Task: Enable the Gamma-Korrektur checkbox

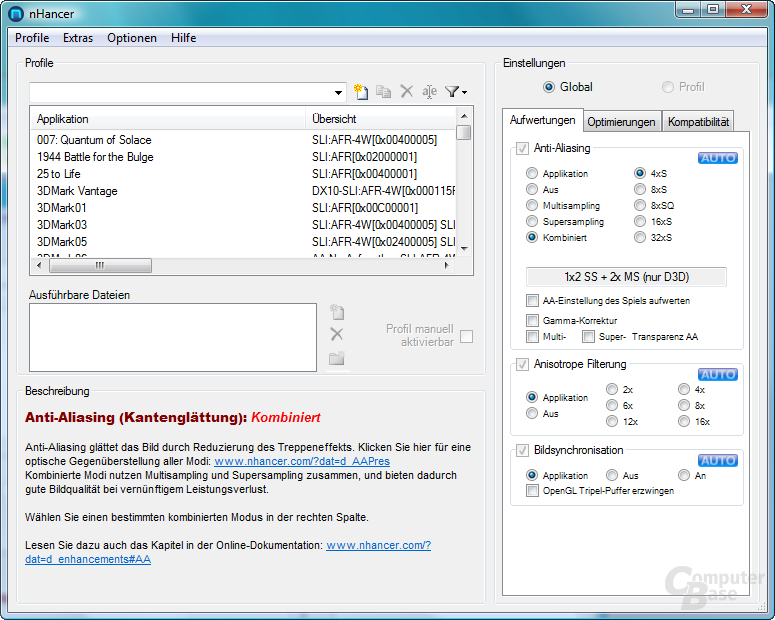Action: coord(532,320)
